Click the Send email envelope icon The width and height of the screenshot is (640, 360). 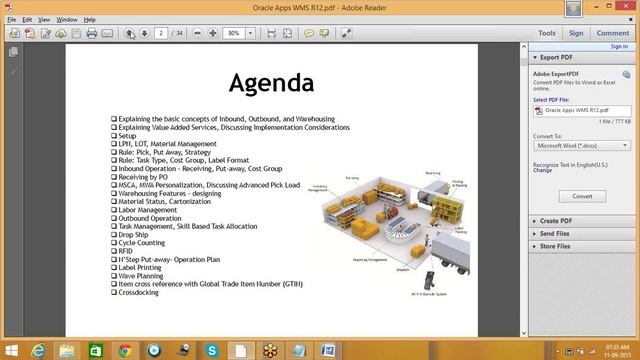click(107, 33)
